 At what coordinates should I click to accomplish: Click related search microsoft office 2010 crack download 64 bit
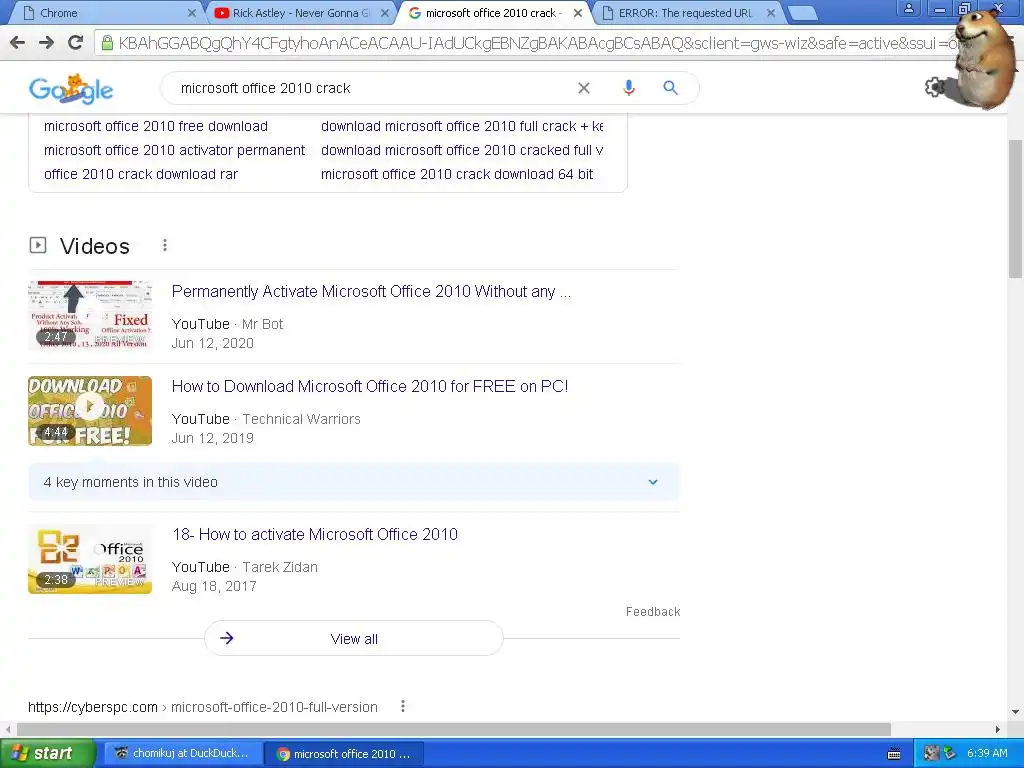[x=457, y=174]
